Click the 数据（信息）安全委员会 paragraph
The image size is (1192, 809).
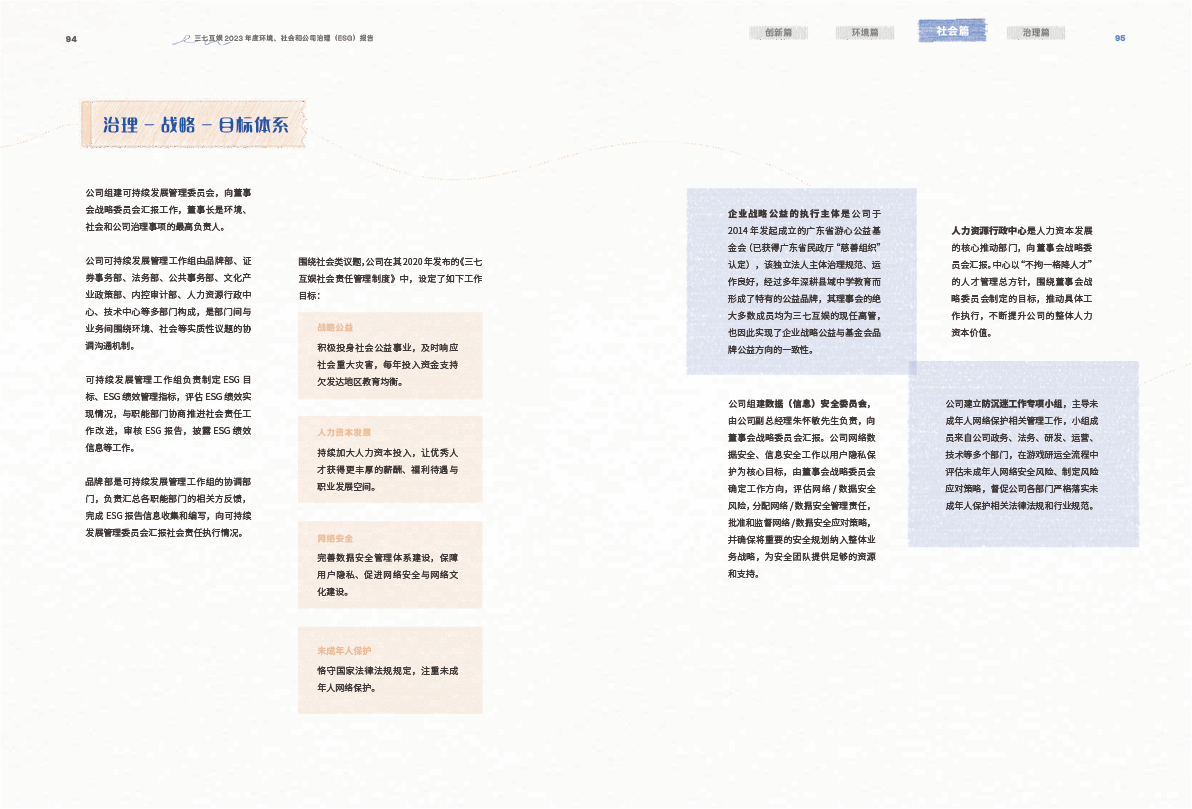803,489
